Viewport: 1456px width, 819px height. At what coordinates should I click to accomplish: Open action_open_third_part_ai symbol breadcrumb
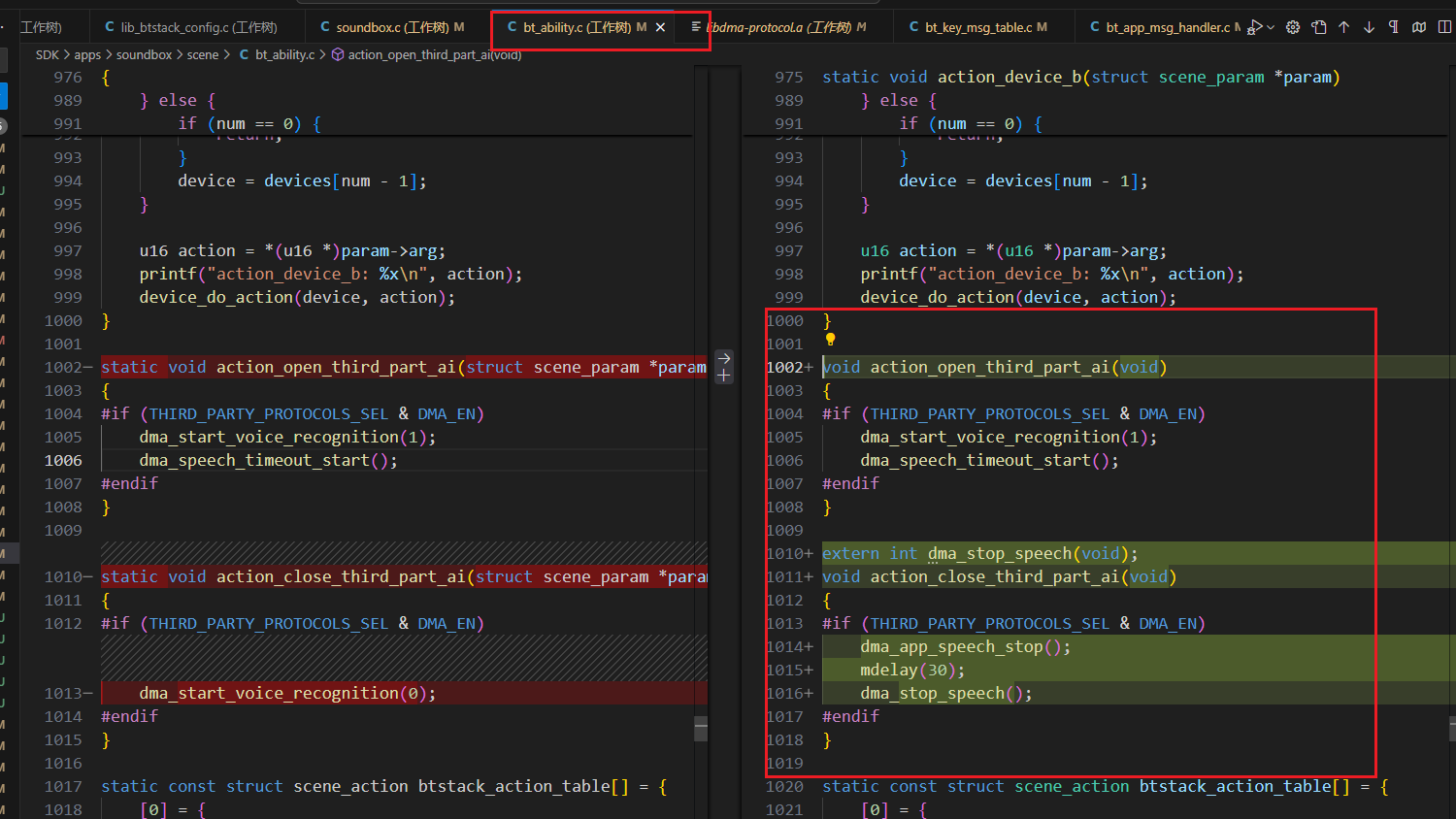435,54
